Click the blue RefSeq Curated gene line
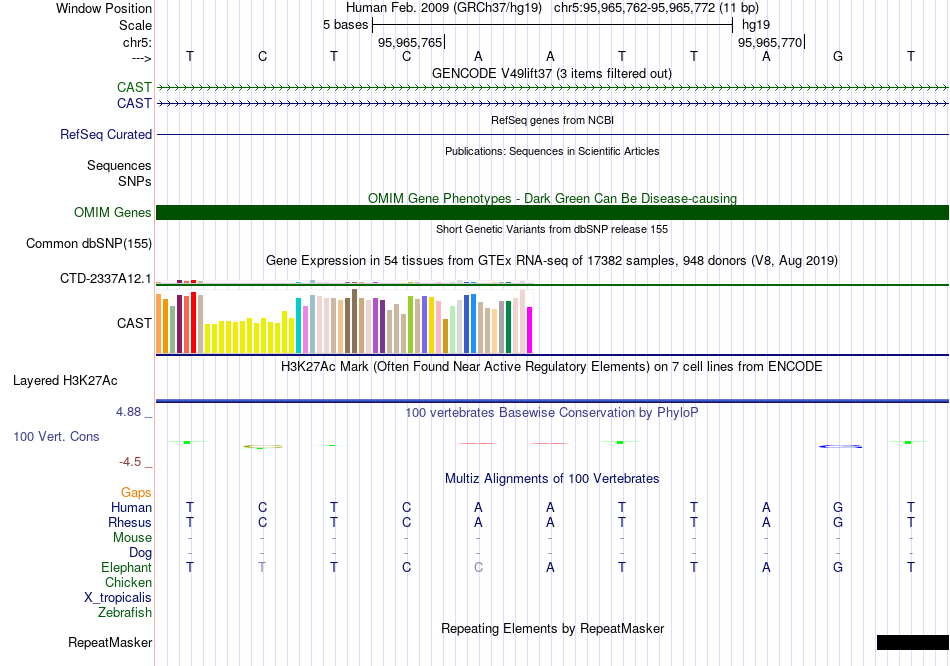The image size is (950, 666). pyautogui.click(x=552, y=135)
